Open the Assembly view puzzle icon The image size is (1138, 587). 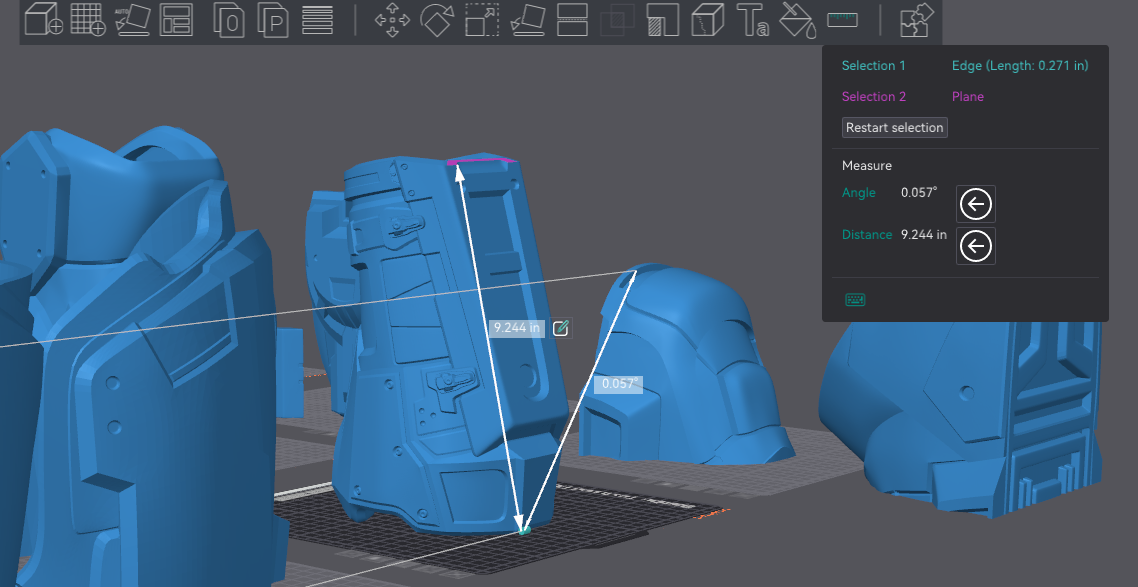point(916,20)
